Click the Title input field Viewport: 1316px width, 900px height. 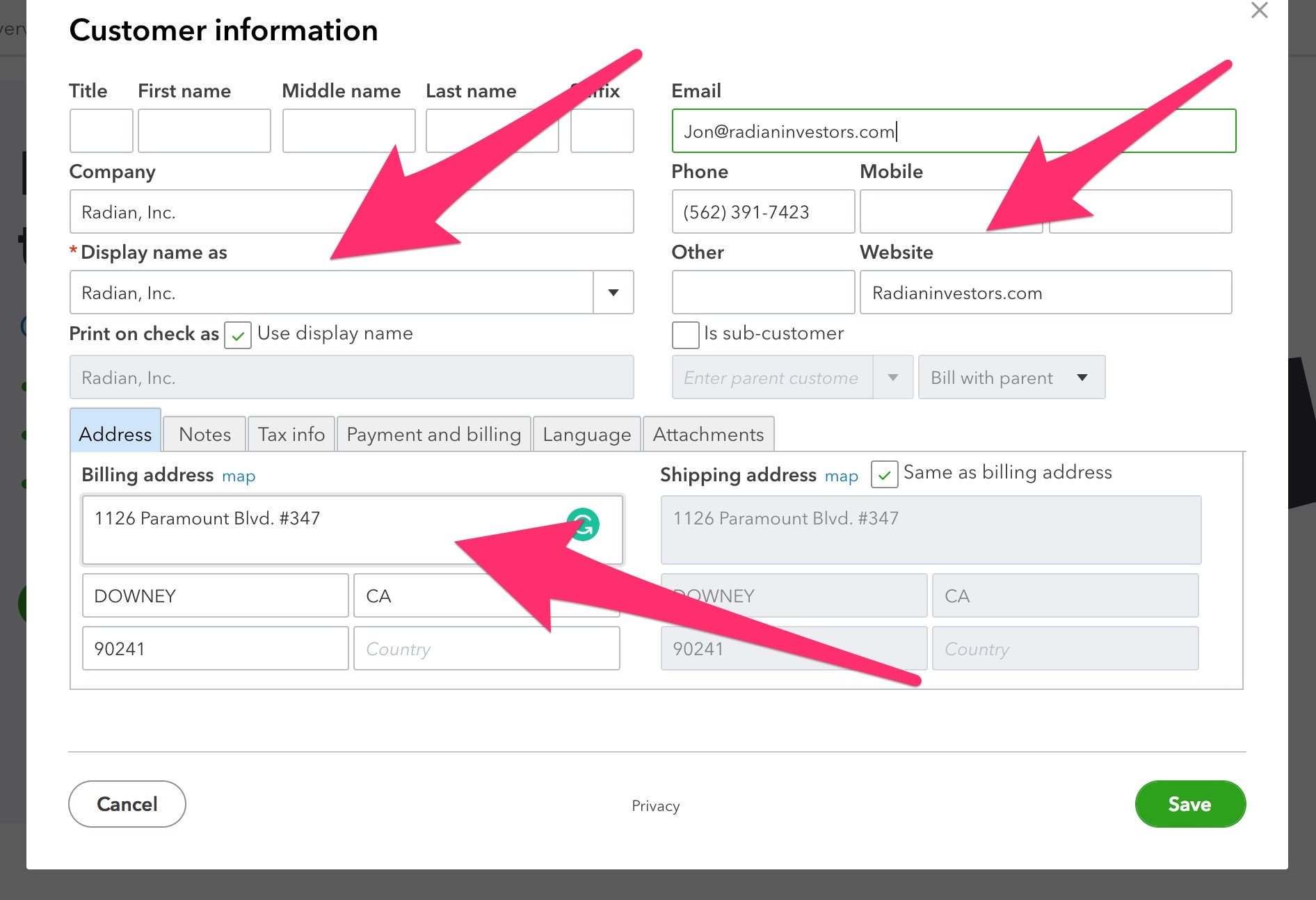[x=101, y=131]
